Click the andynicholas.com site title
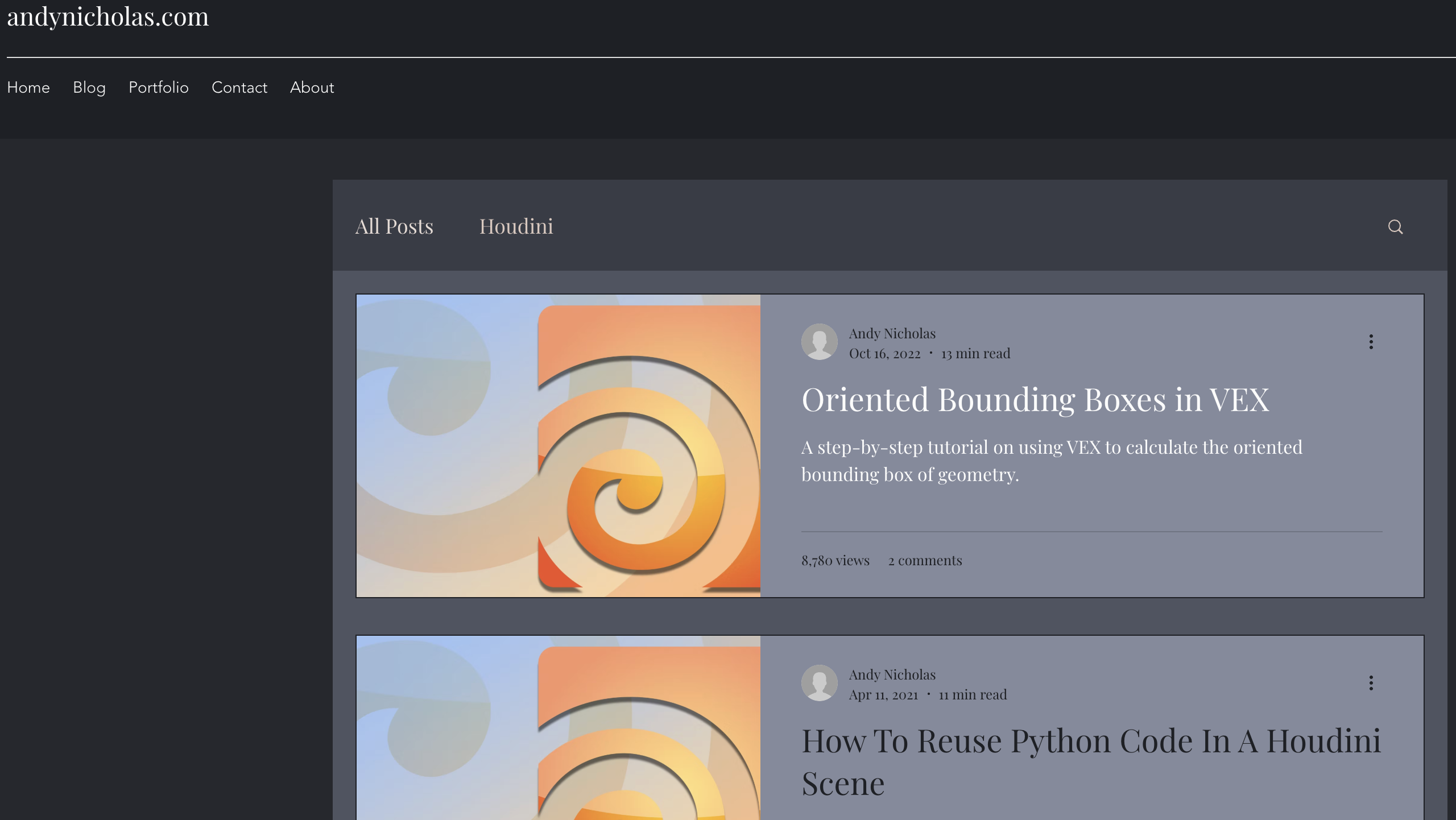 (x=108, y=16)
